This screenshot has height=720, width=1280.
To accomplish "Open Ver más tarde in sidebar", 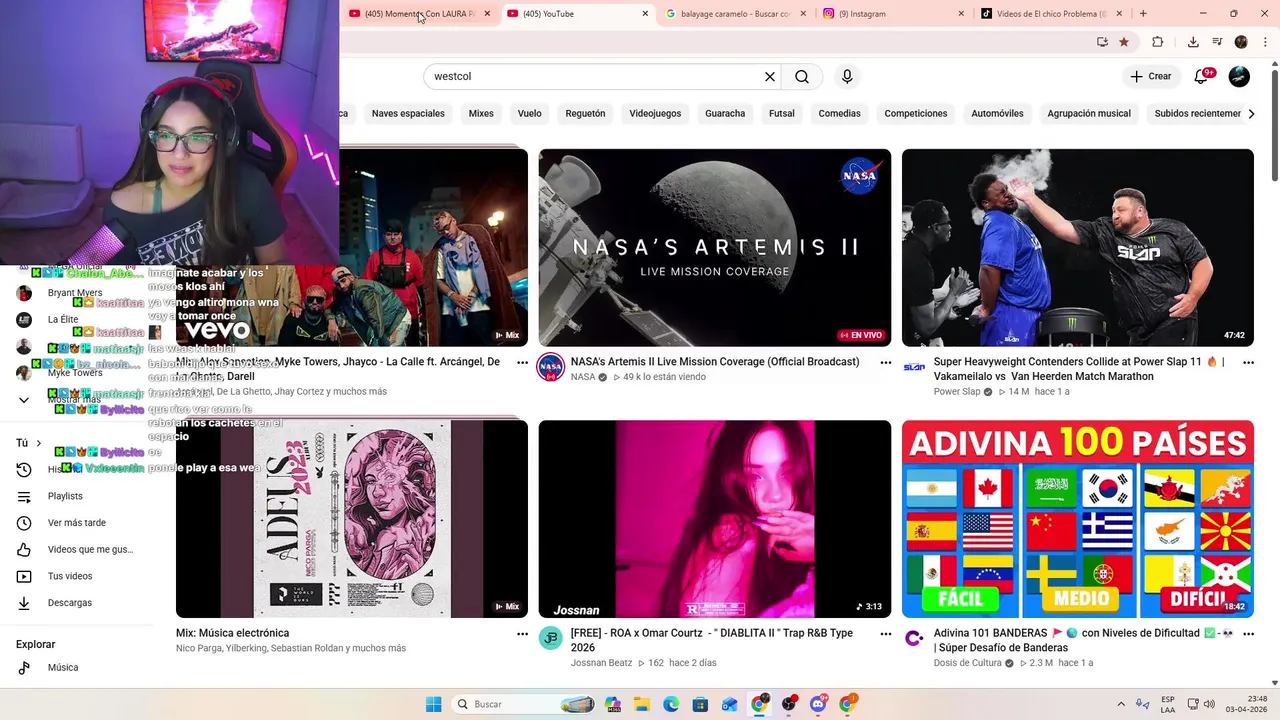I will click(78, 523).
